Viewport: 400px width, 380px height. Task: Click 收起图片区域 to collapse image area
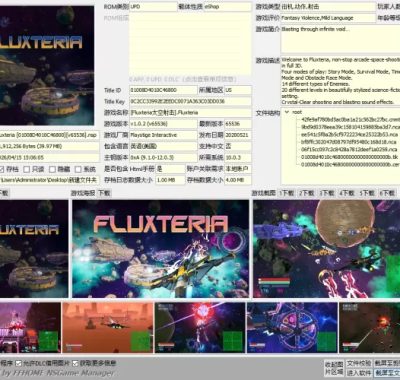click(334, 368)
